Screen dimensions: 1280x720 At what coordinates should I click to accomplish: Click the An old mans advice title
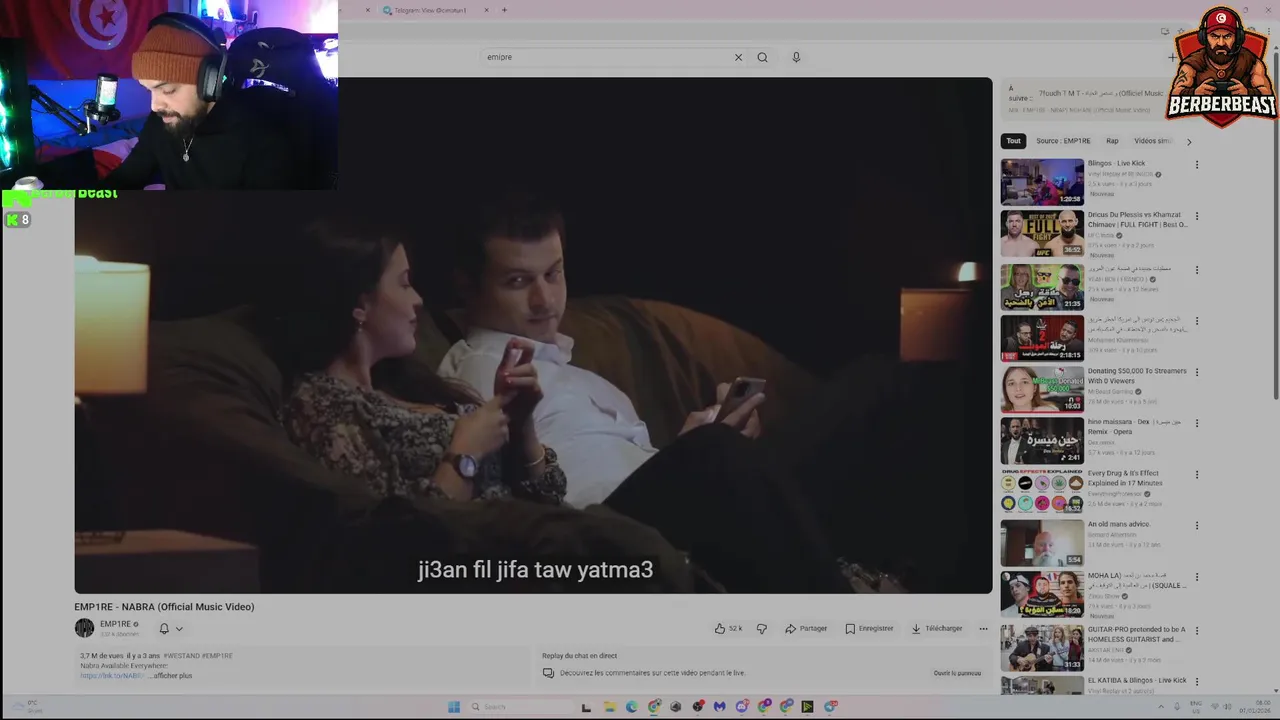tap(1119, 524)
